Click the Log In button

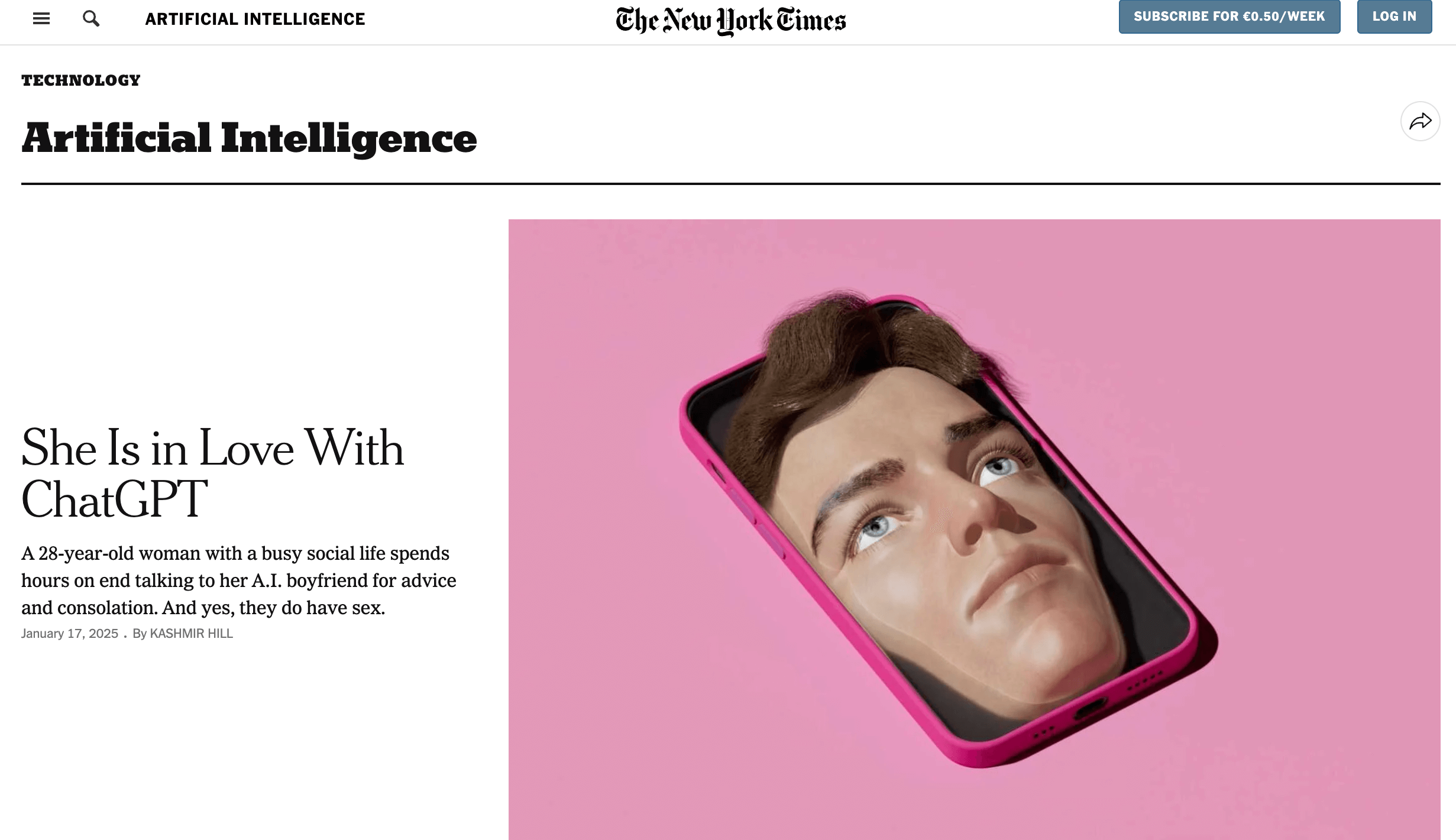click(1394, 17)
